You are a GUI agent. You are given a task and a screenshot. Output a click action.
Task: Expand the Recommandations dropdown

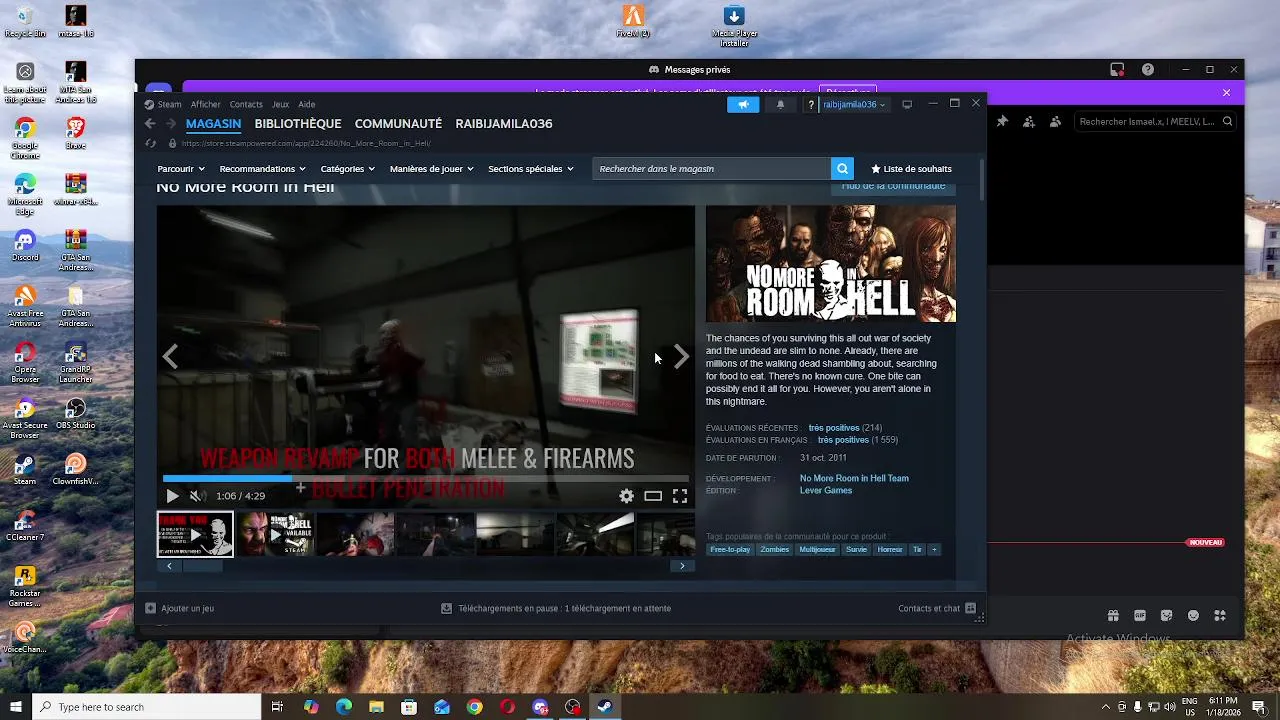click(263, 169)
